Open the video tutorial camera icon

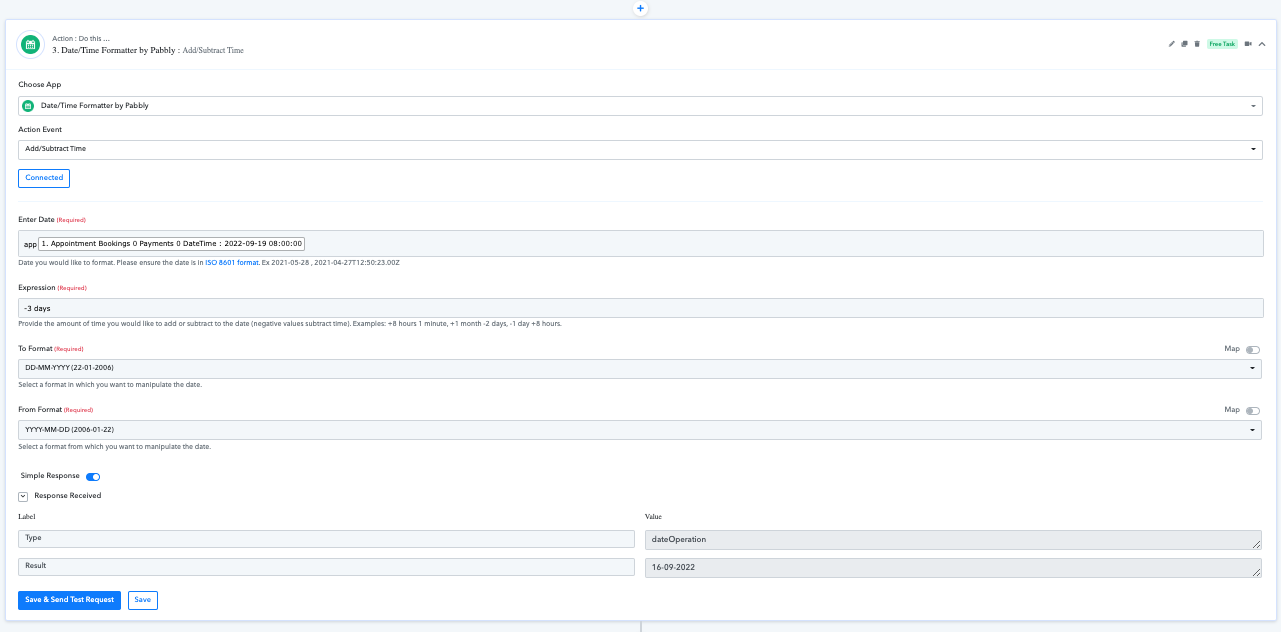point(1248,44)
